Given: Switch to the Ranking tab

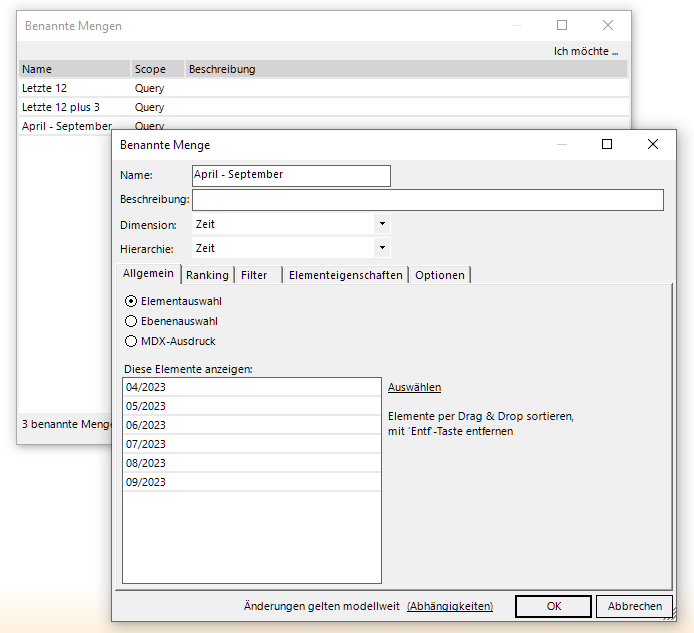Looking at the screenshot, I should tap(207, 275).
